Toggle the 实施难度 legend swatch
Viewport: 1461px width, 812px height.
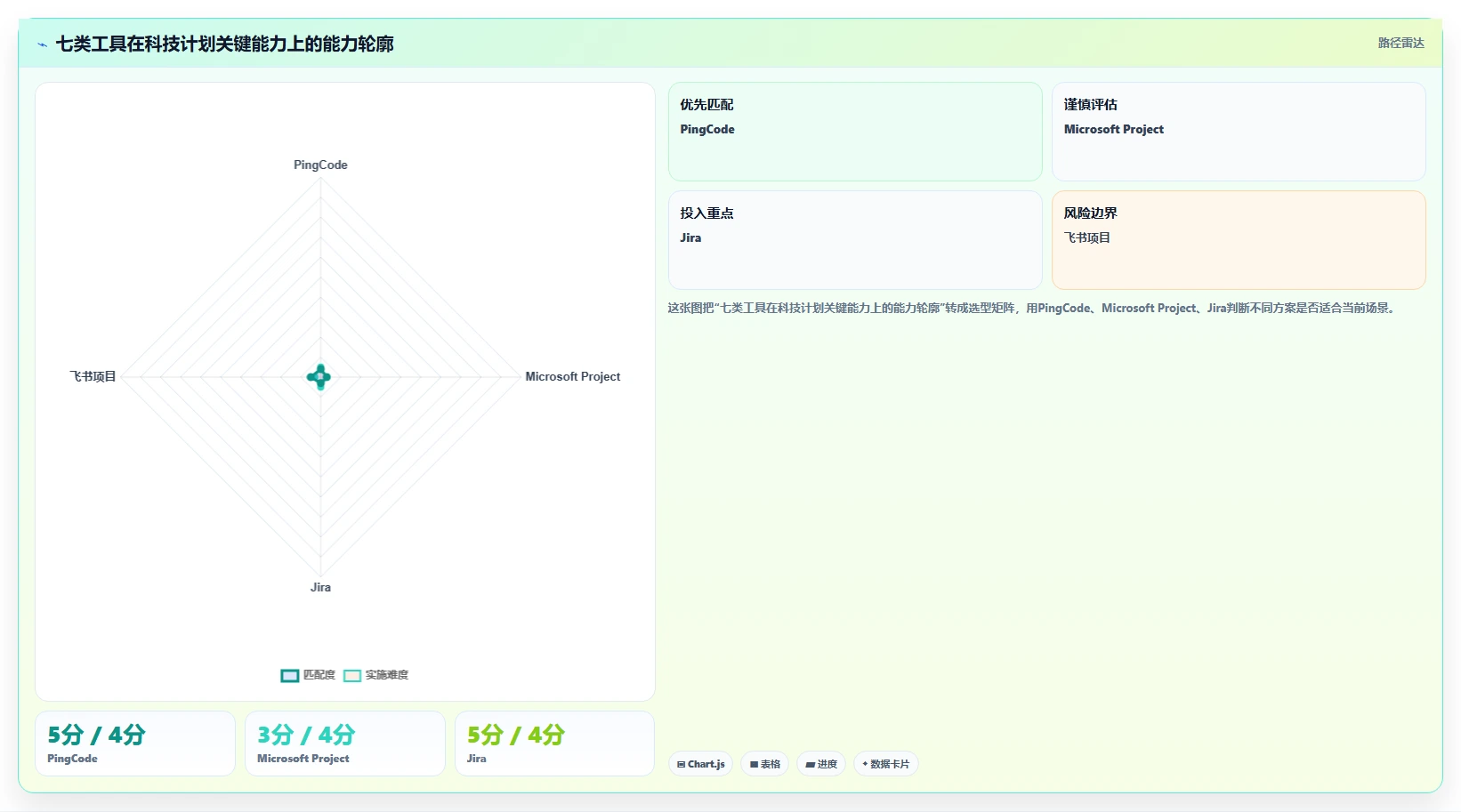(x=352, y=675)
